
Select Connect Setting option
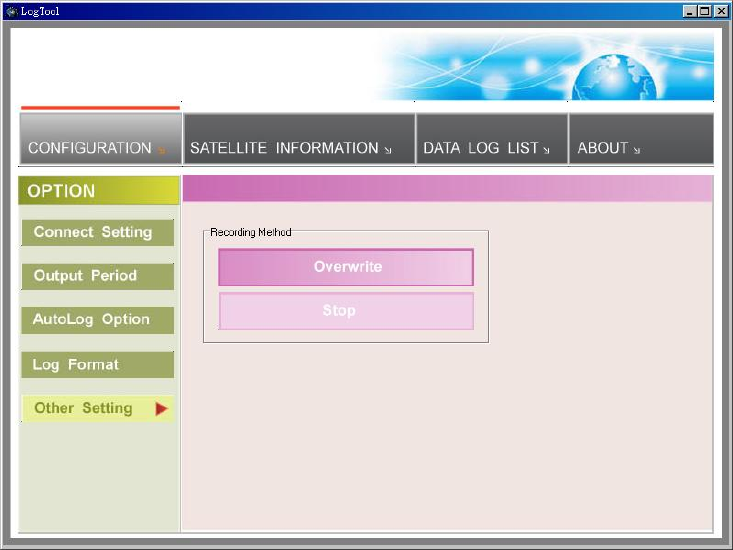[98, 232]
